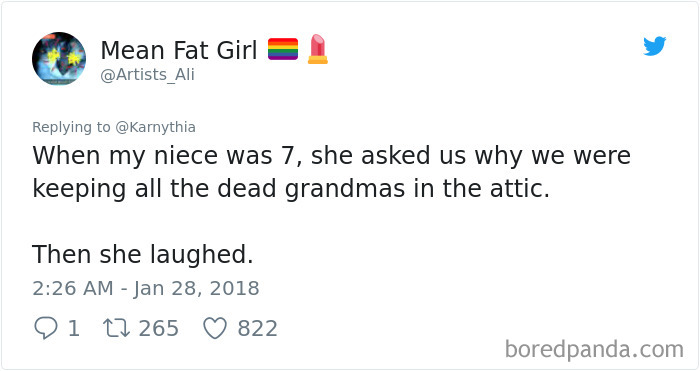Click the 'When my niece was 7' line
The image size is (700, 371).
(x=331, y=156)
